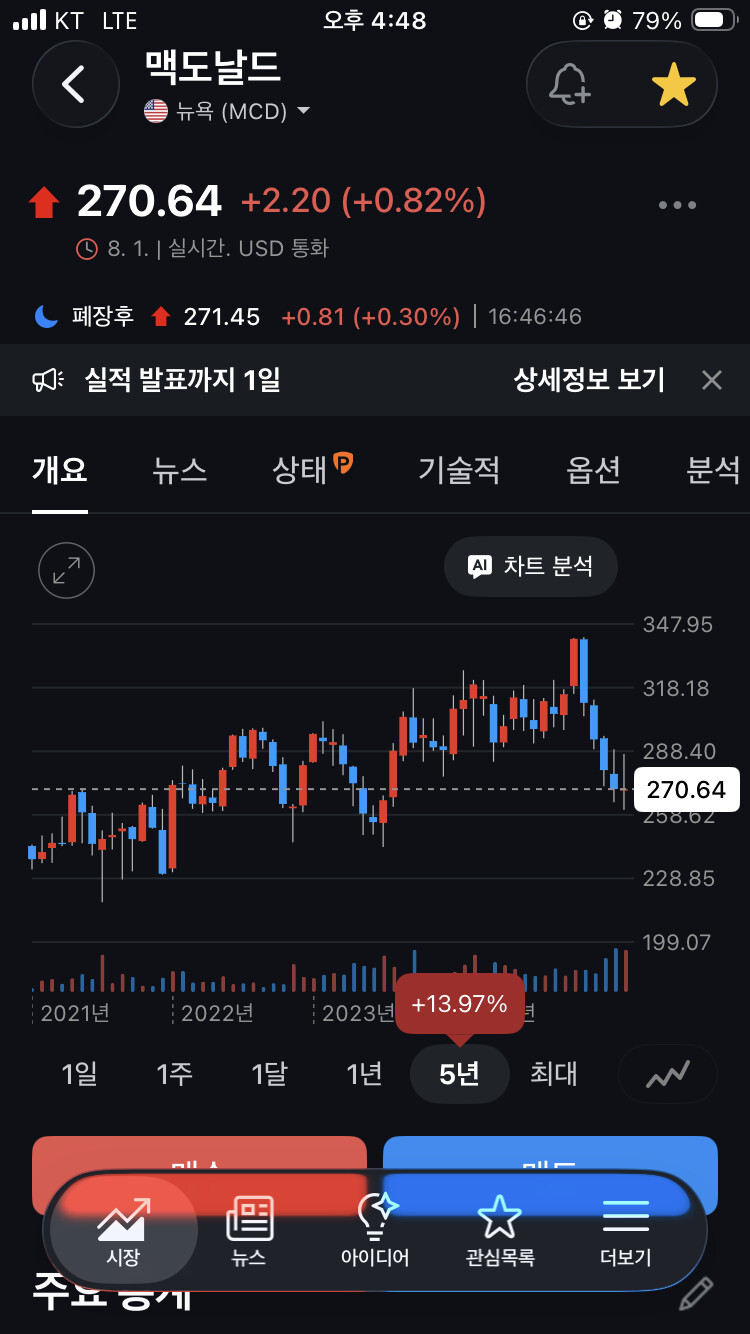This screenshot has width=750, height=1334.
Task: Open the three-dot more options menu
Action: (677, 205)
